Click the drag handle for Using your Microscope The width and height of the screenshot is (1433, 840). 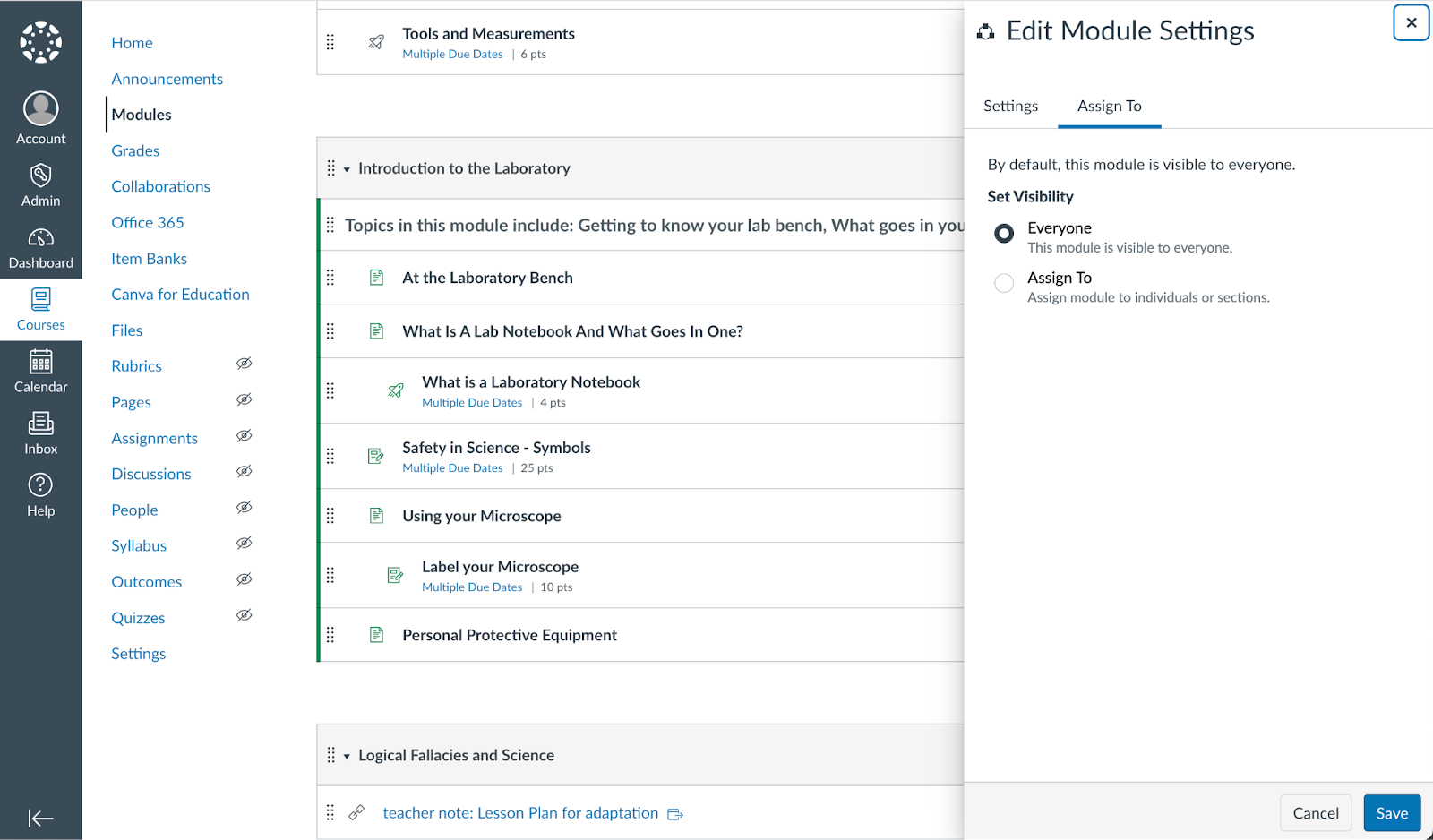tap(330, 516)
